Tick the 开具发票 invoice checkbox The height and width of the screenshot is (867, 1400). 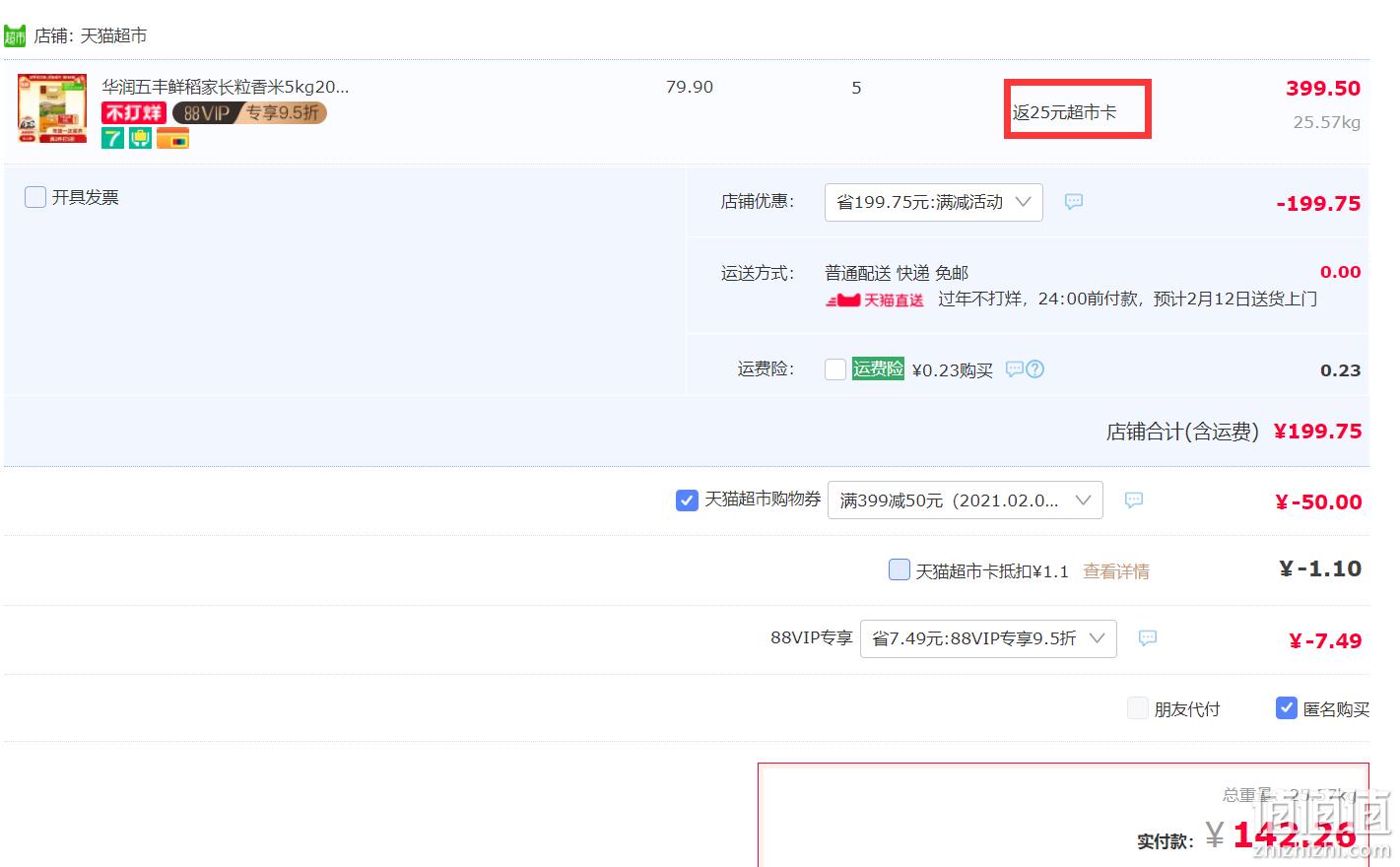[x=35, y=197]
